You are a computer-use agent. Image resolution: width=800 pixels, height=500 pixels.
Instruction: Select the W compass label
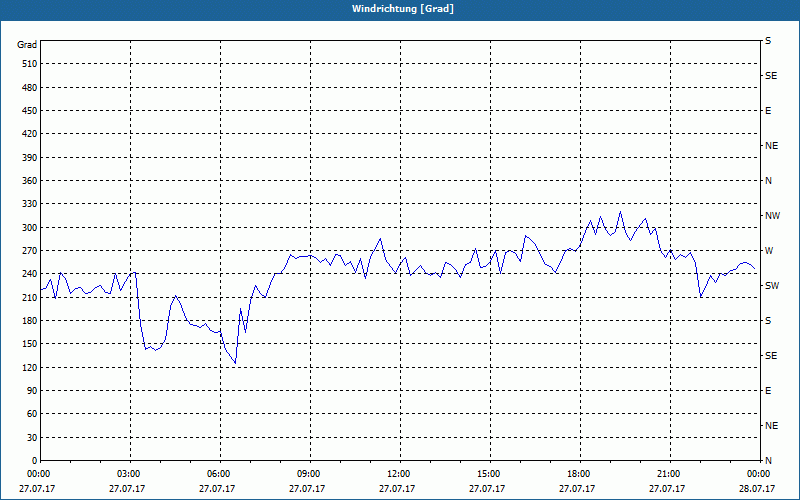(769, 251)
